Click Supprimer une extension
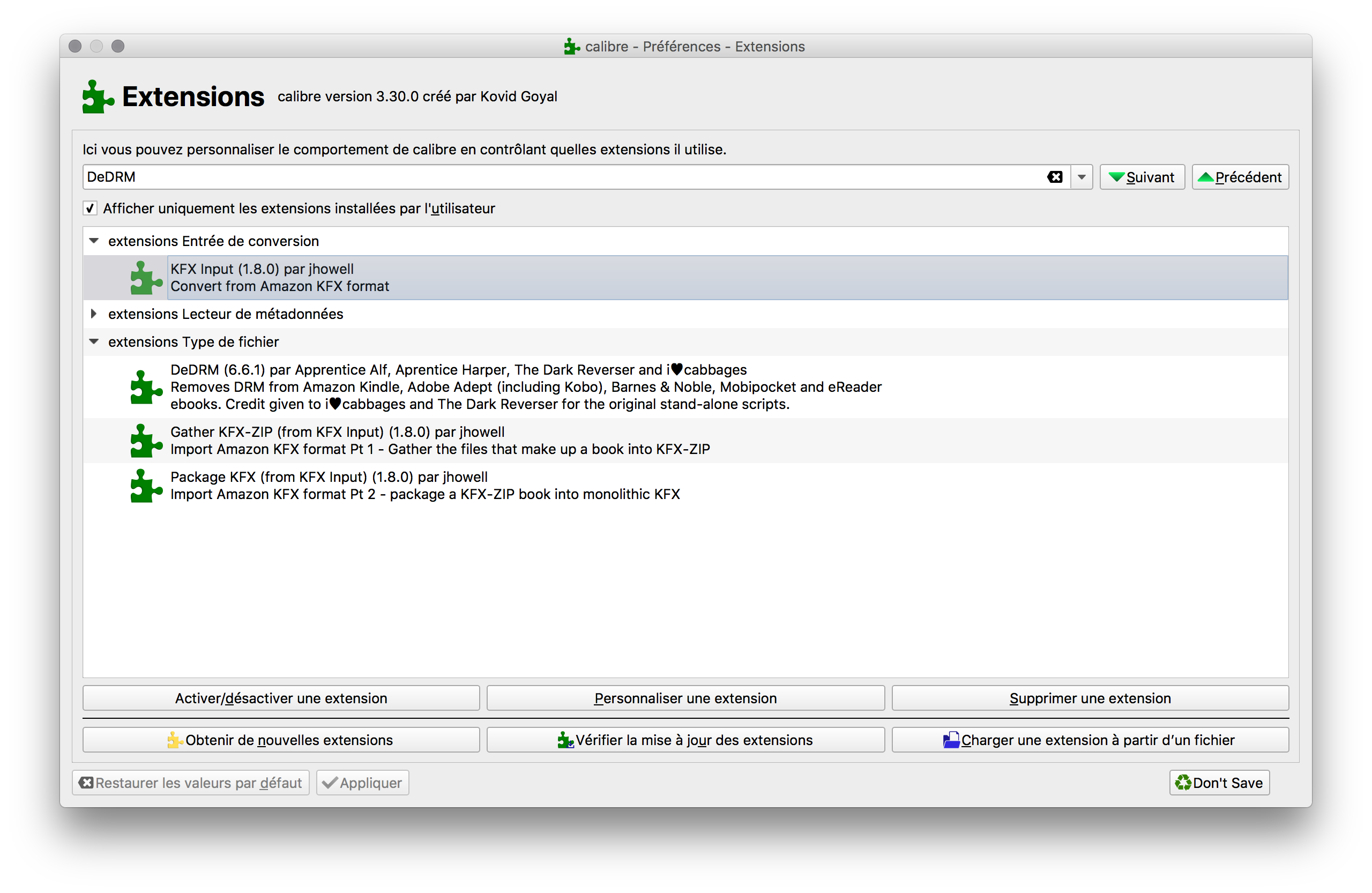Screen dimensions: 1372x893 click(x=1090, y=698)
